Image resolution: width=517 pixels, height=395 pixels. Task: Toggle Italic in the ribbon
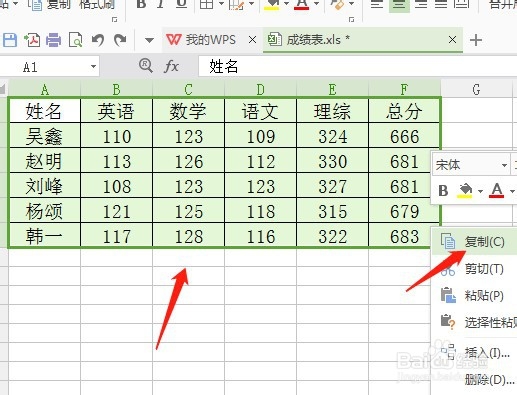point(161,4)
